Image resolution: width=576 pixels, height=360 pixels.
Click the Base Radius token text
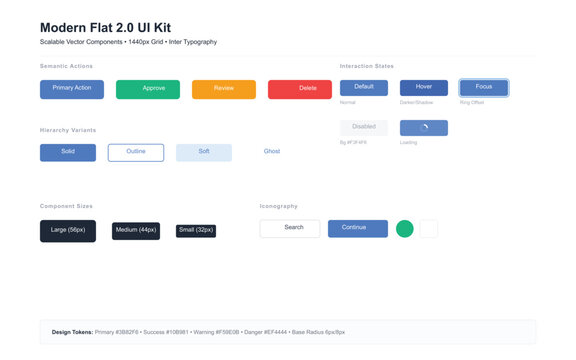click(x=318, y=332)
